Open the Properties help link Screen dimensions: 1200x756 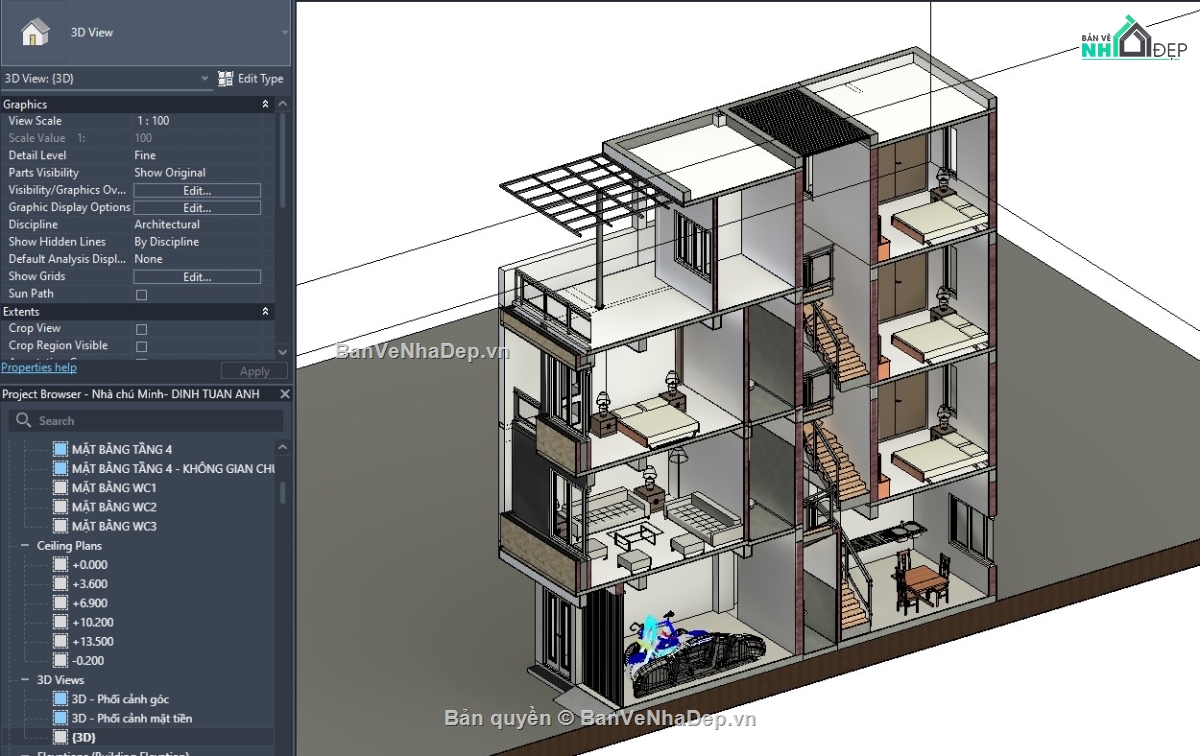click(38, 368)
